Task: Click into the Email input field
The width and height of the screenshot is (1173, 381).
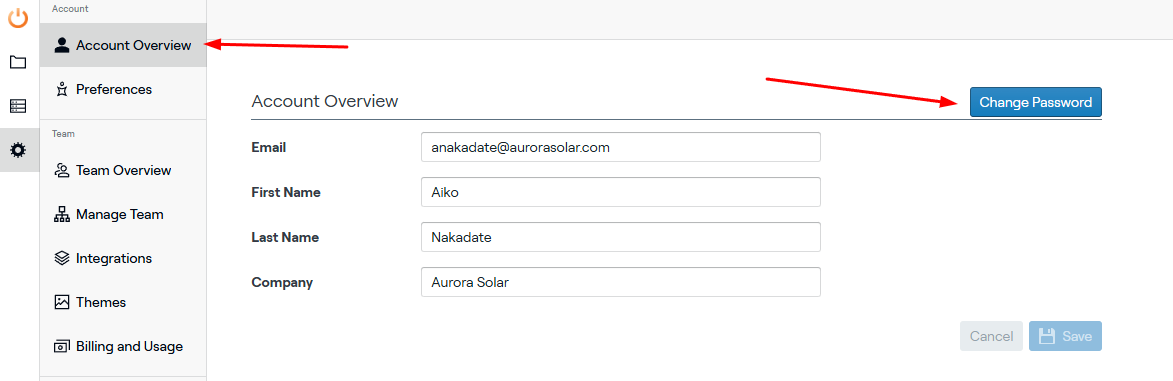Action: [x=621, y=147]
